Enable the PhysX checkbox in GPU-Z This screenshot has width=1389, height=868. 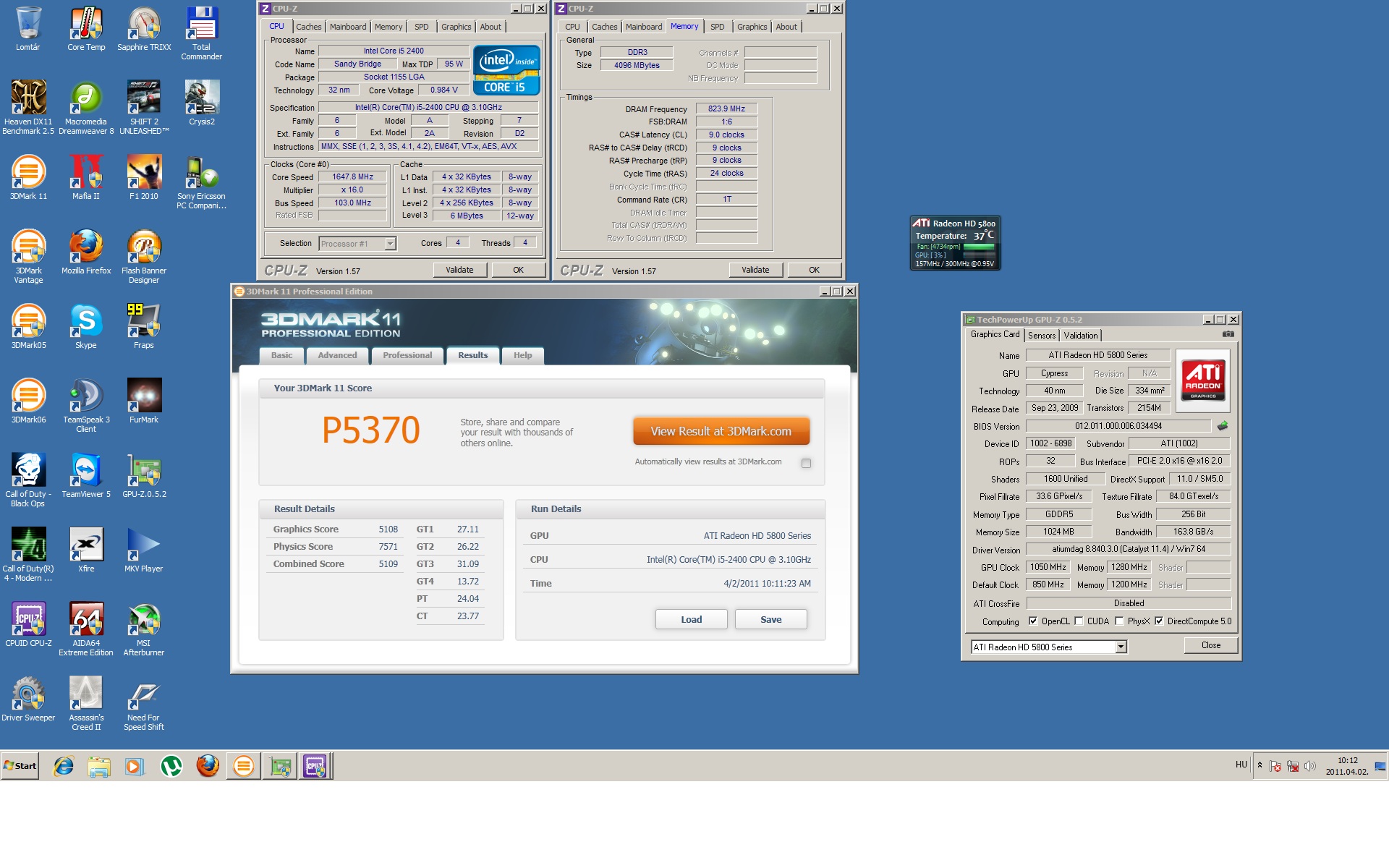click(x=1119, y=621)
